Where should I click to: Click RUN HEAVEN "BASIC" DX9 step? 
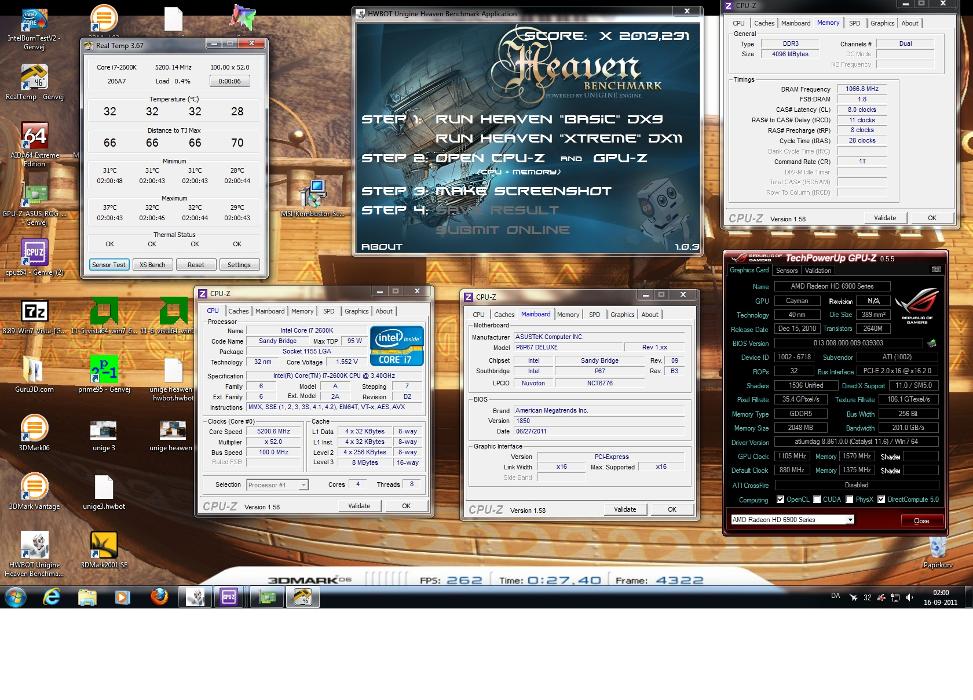point(549,119)
